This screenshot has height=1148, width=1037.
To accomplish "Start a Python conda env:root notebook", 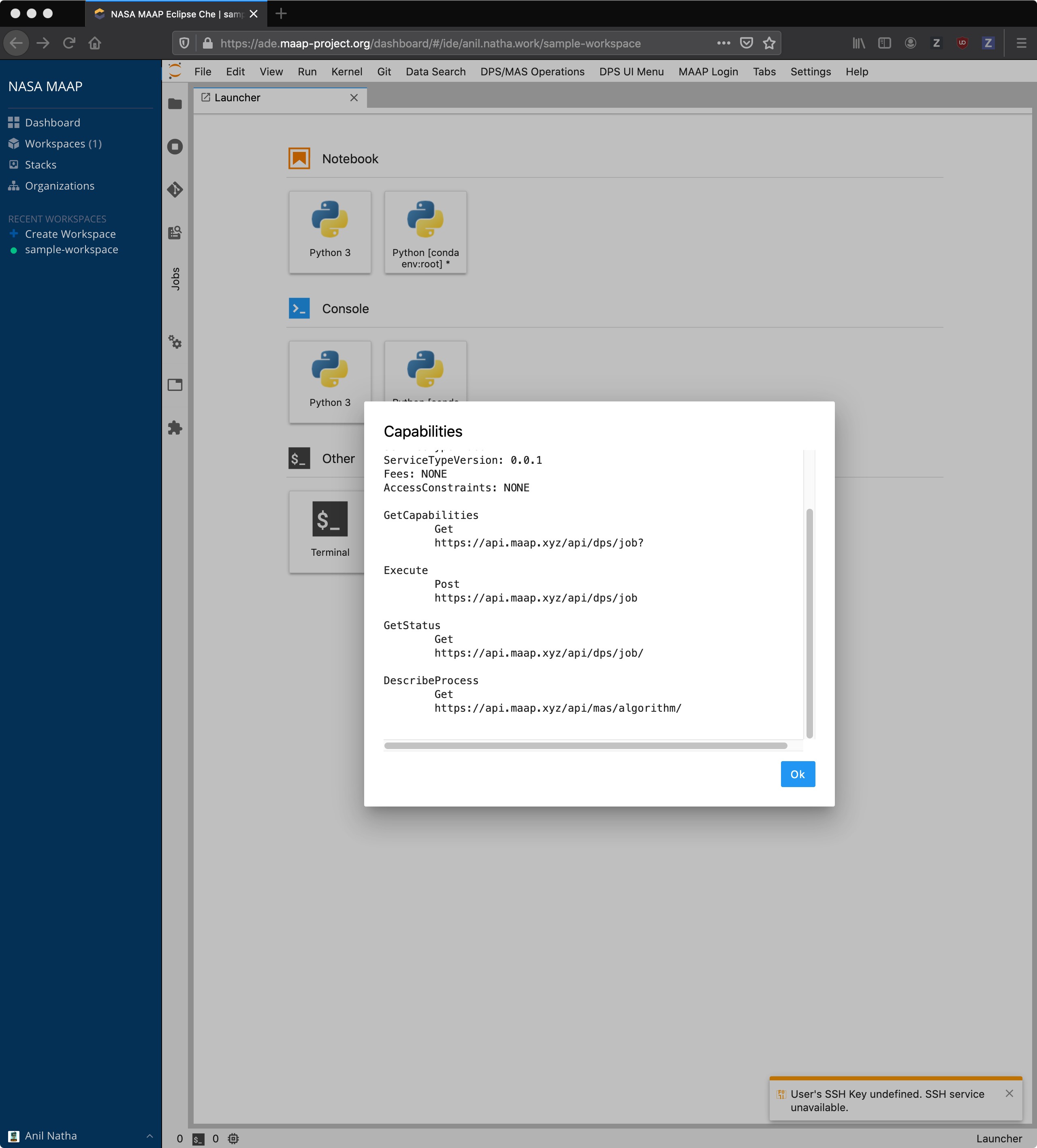I will (x=425, y=232).
